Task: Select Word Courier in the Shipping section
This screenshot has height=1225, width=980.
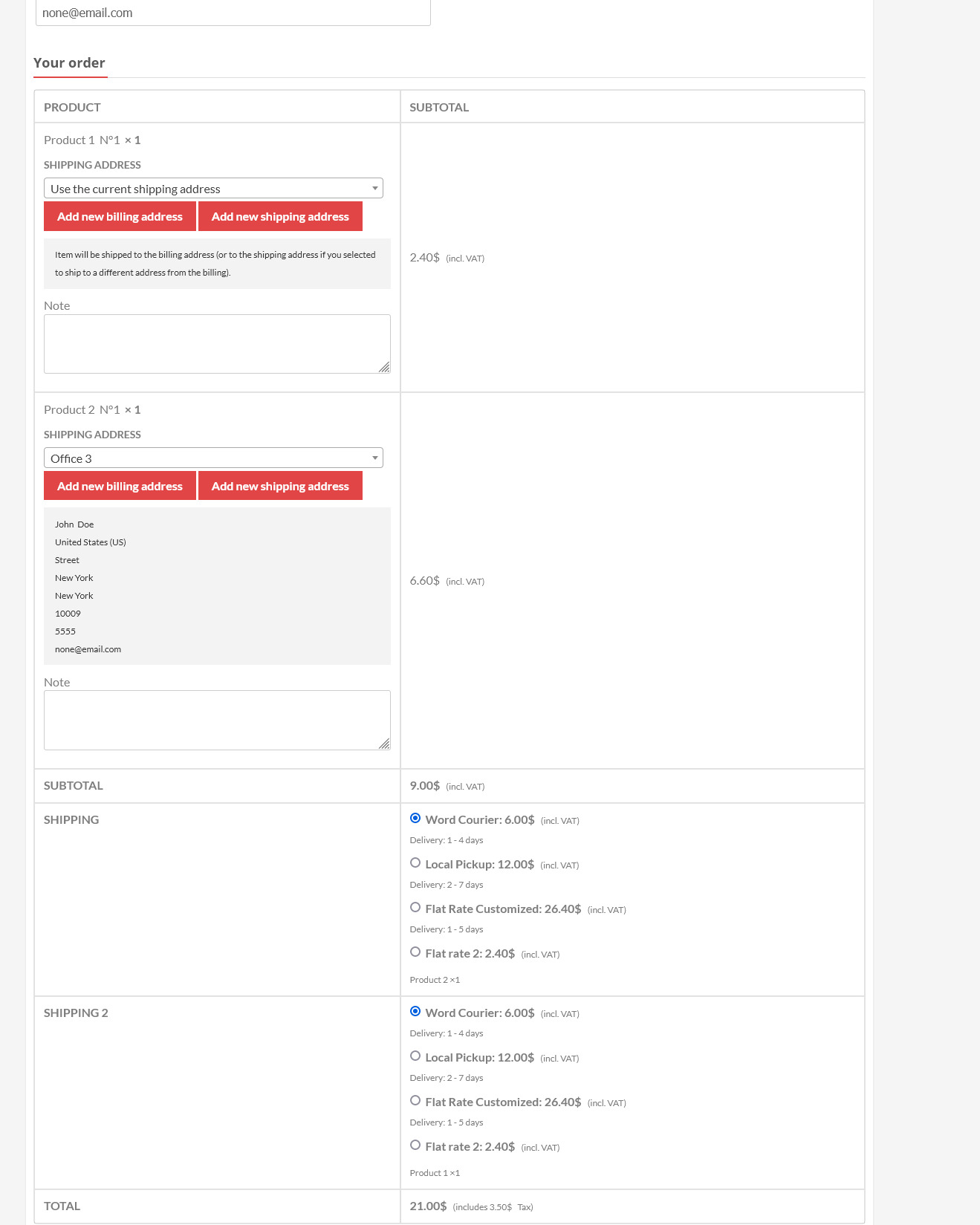Action: click(415, 819)
